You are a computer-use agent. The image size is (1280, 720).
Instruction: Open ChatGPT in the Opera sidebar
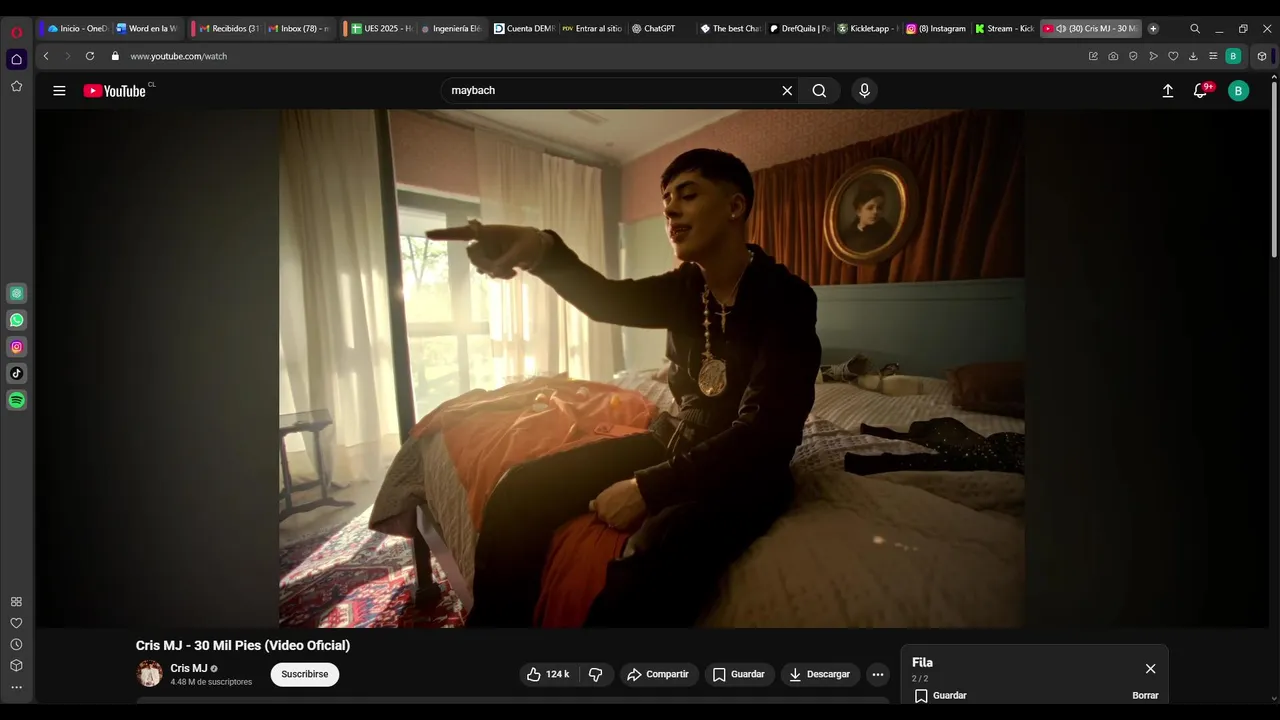[16, 293]
